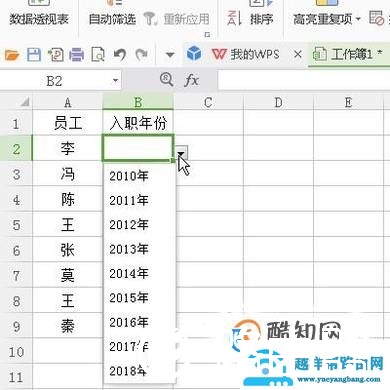
Task: Choose 2016年 from the dropdown list
Action: [140, 322]
